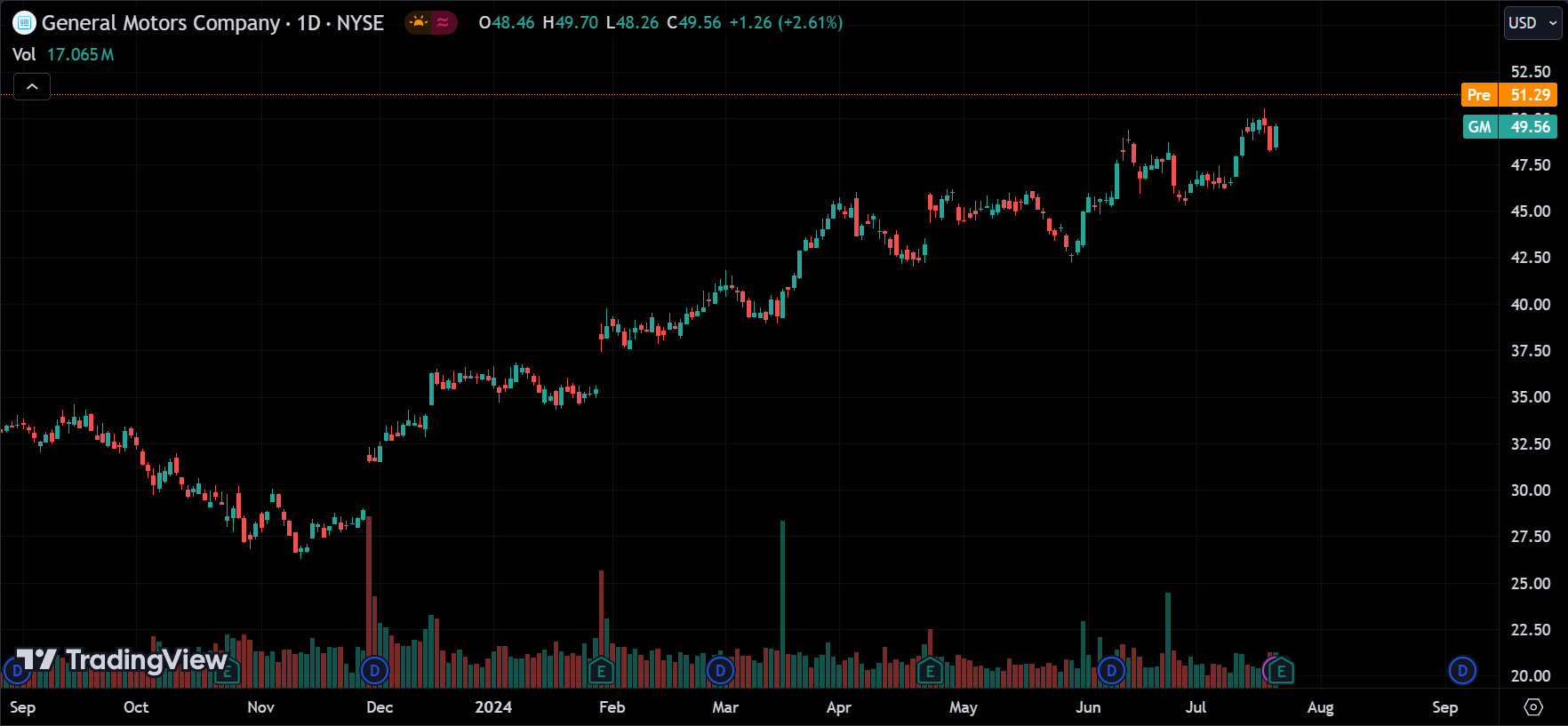The image size is (1568, 726).
Task: Click dividend marker D near Dec
Action: [x=375, y=671]
